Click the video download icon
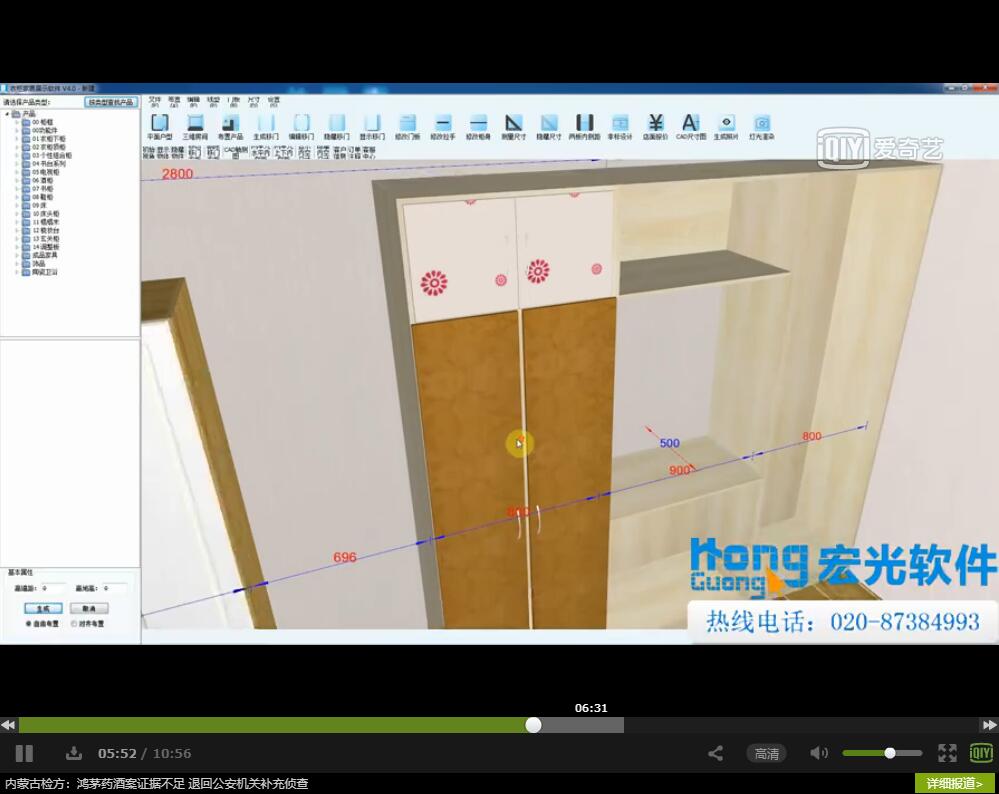The width and height of the screenshot is (999, 794). (74, 753)
